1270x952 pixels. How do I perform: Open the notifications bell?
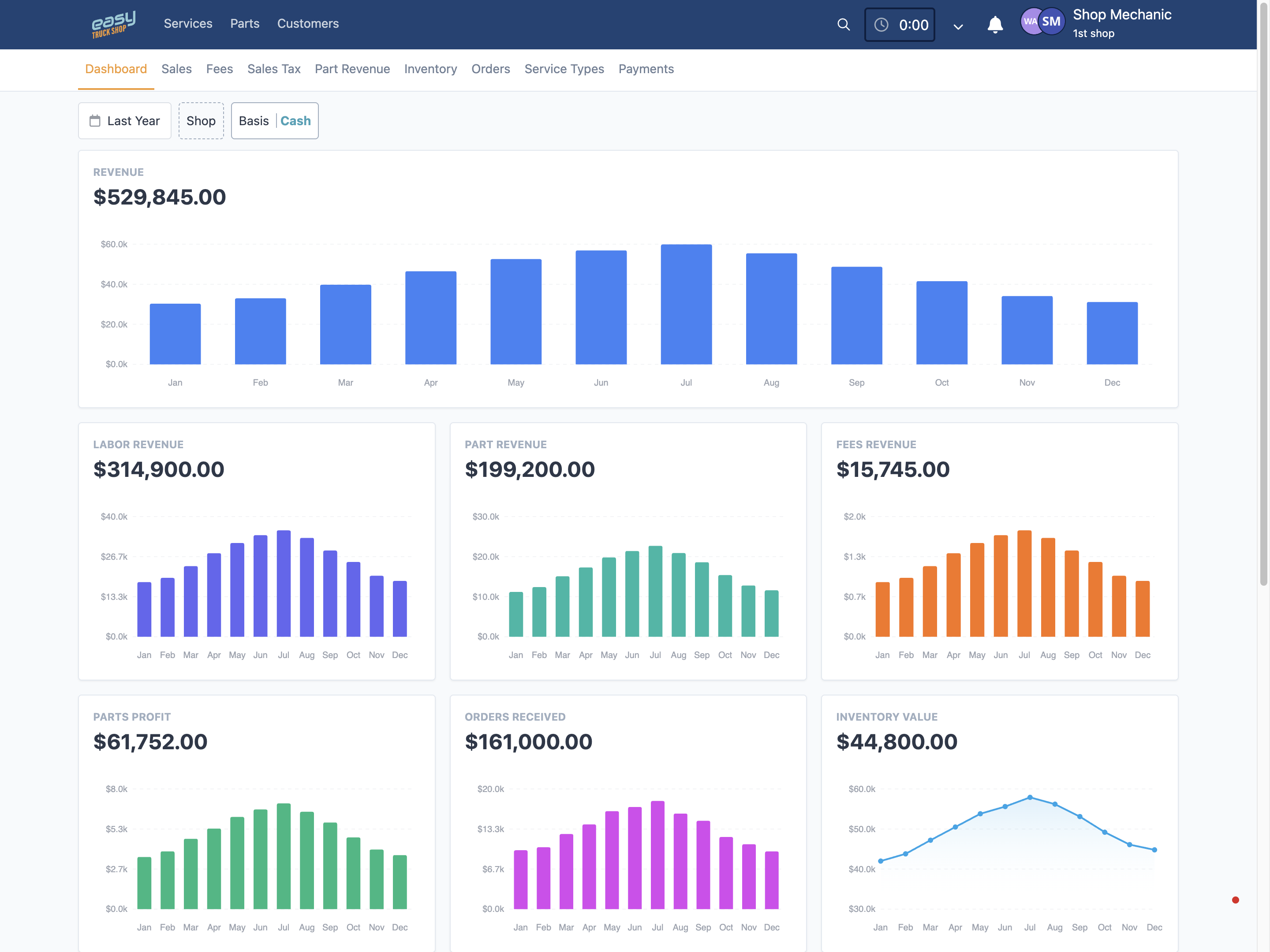(995, 25)
